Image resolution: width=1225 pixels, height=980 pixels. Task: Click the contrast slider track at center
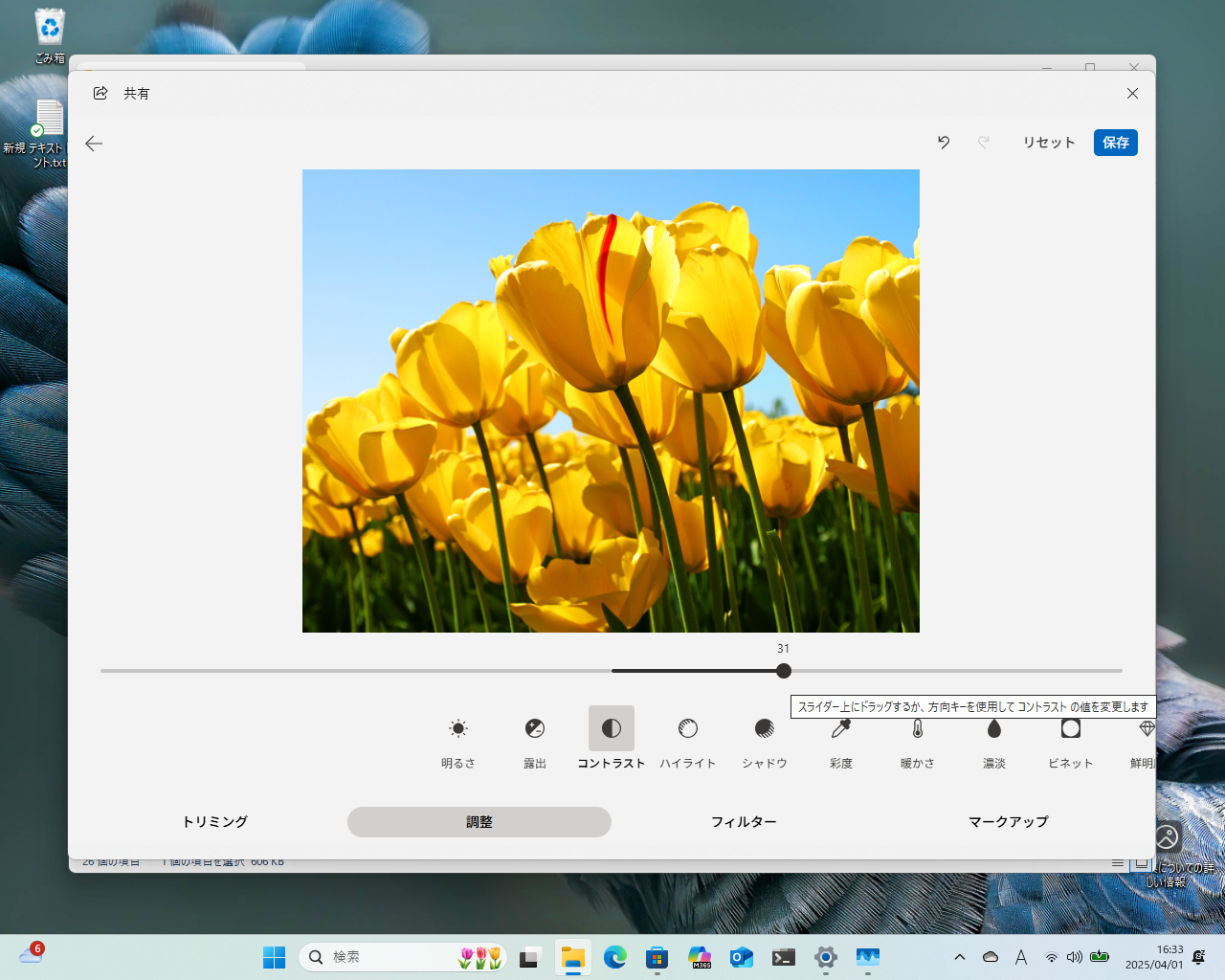(x=612, y=671)
